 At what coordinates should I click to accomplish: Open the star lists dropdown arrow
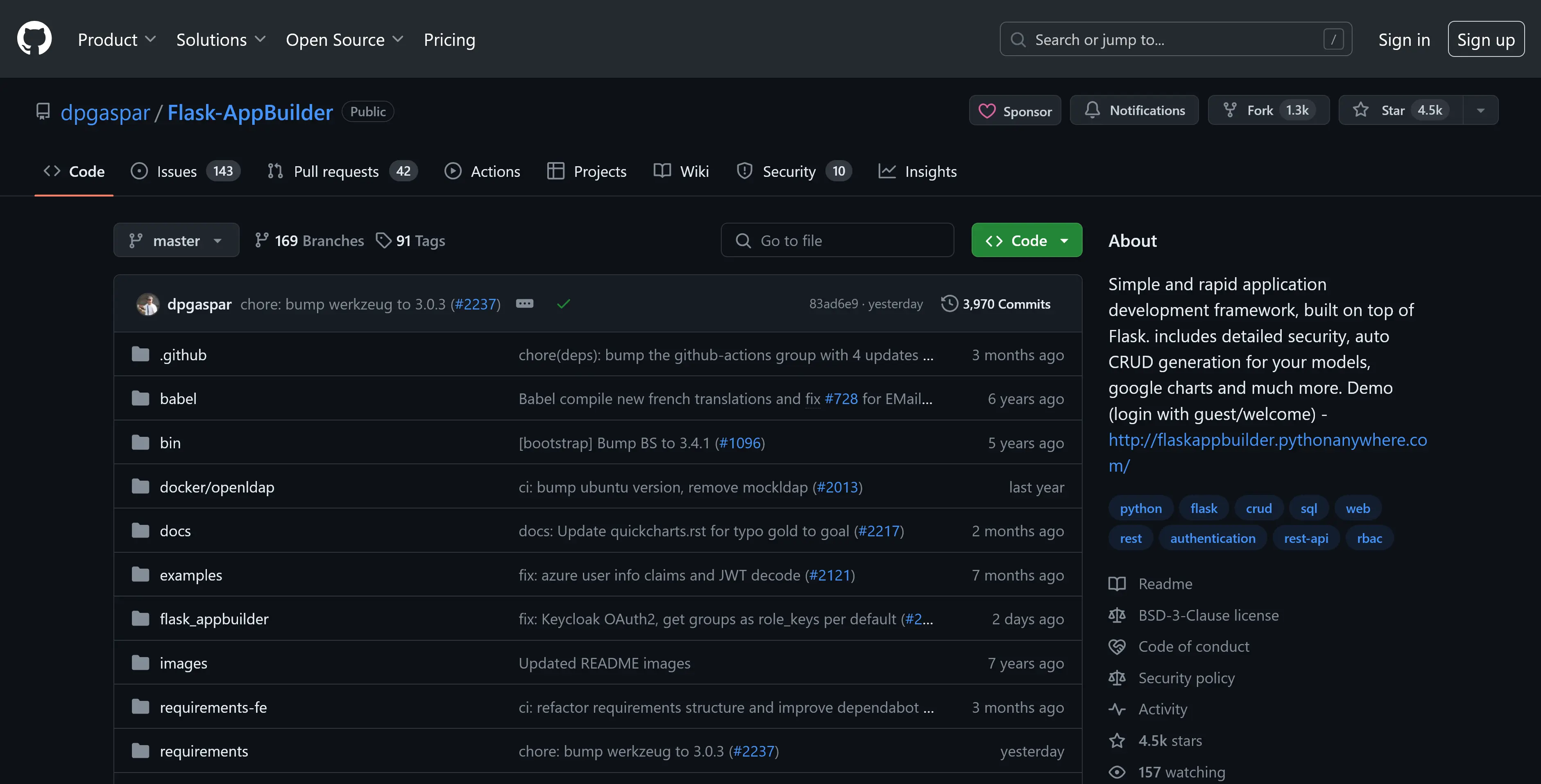click(1480, 111)
